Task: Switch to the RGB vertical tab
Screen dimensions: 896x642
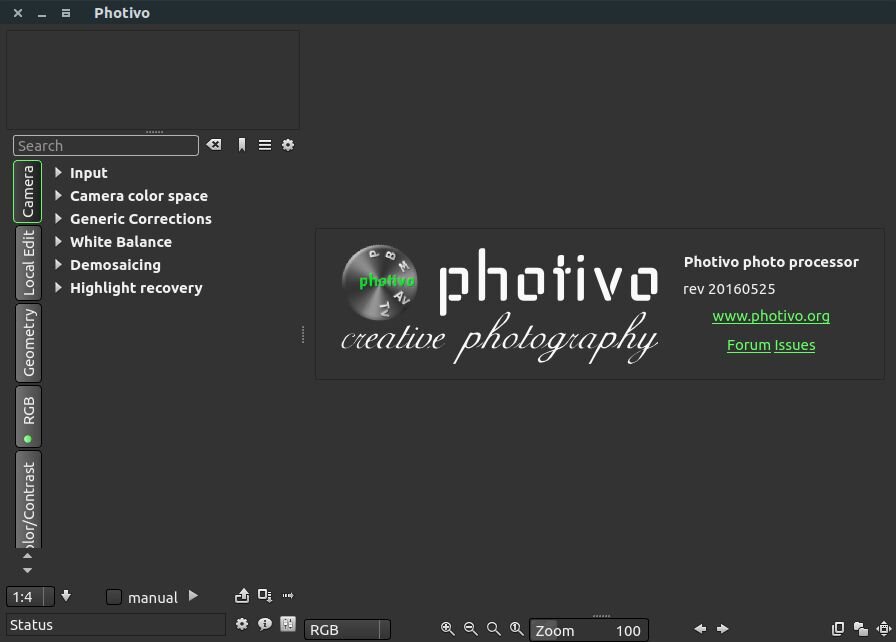Action: (28, 416)
